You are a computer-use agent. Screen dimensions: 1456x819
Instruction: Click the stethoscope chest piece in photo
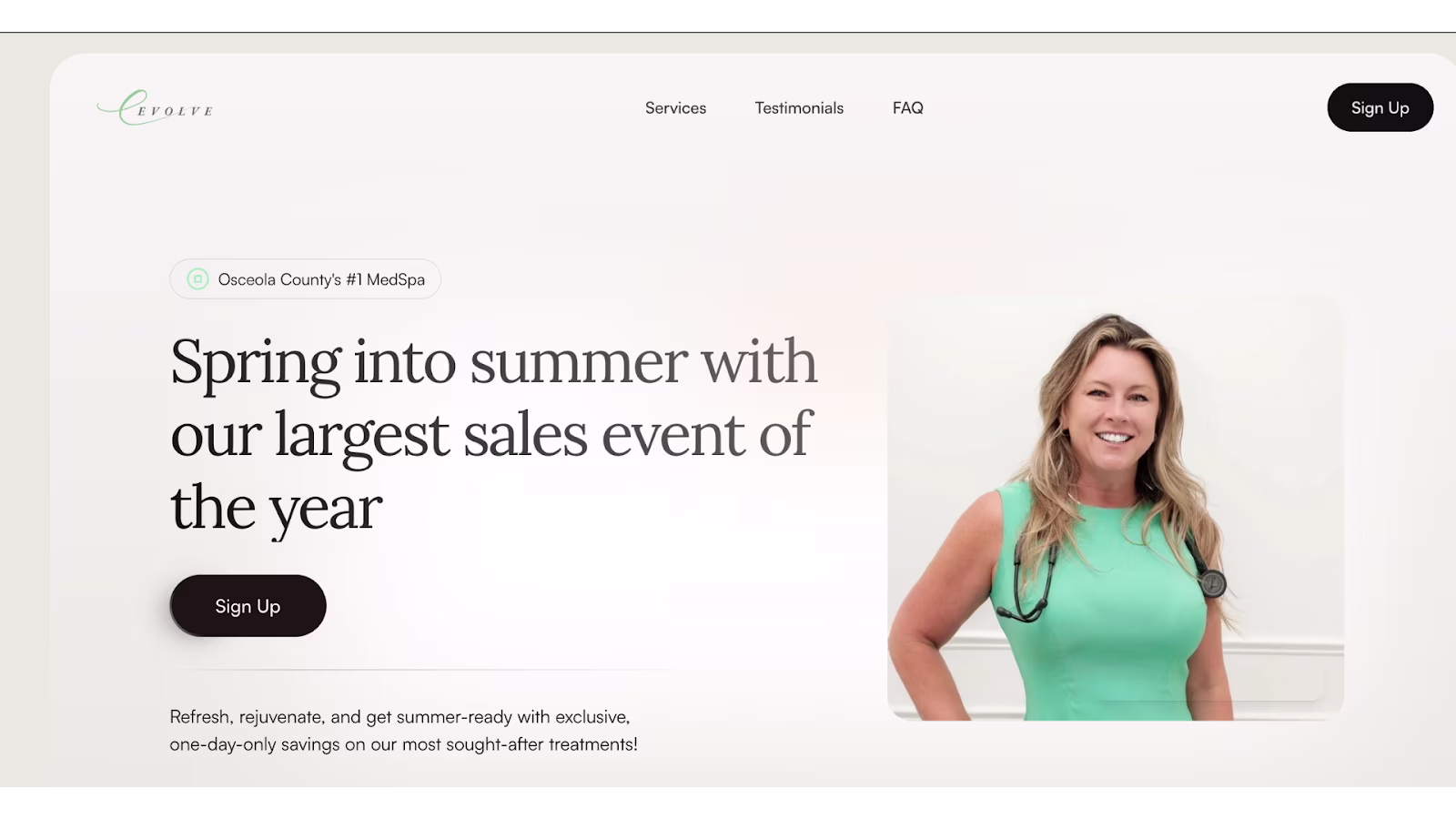[x=1211, y=583]
